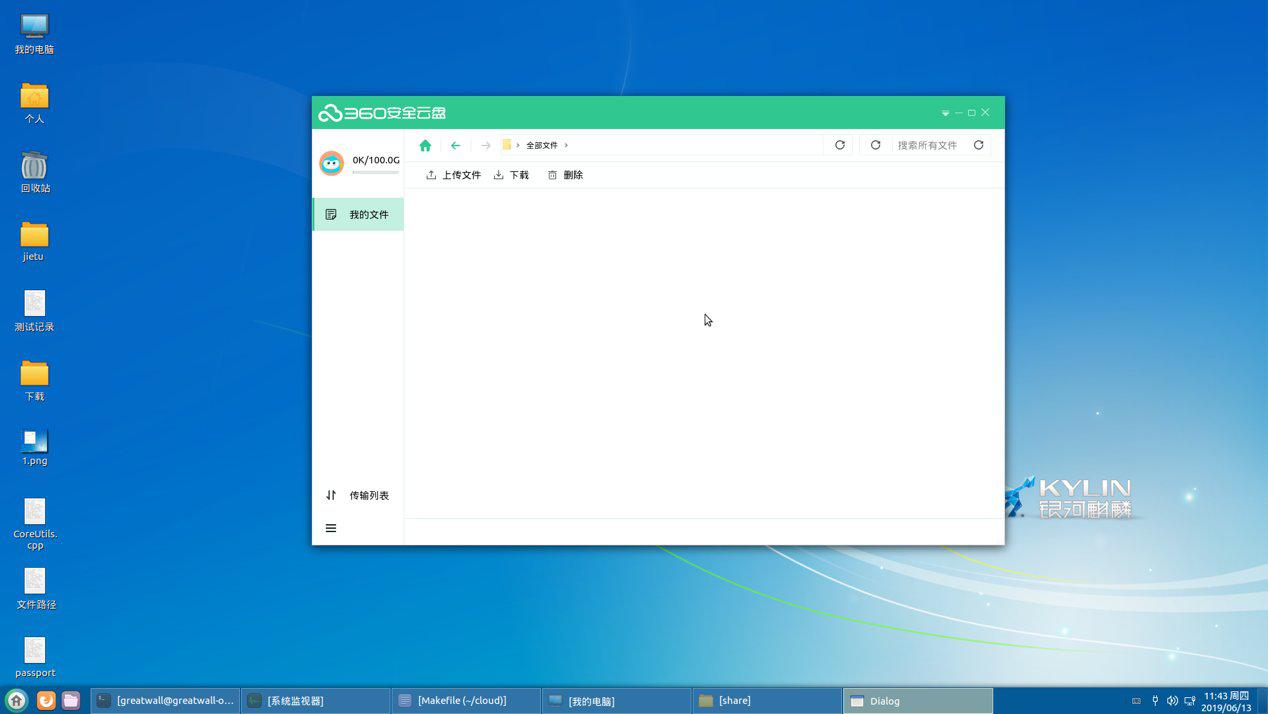Click 上传文件 upload button
The image size is (1268, 714).
click(x=453, y=175)
